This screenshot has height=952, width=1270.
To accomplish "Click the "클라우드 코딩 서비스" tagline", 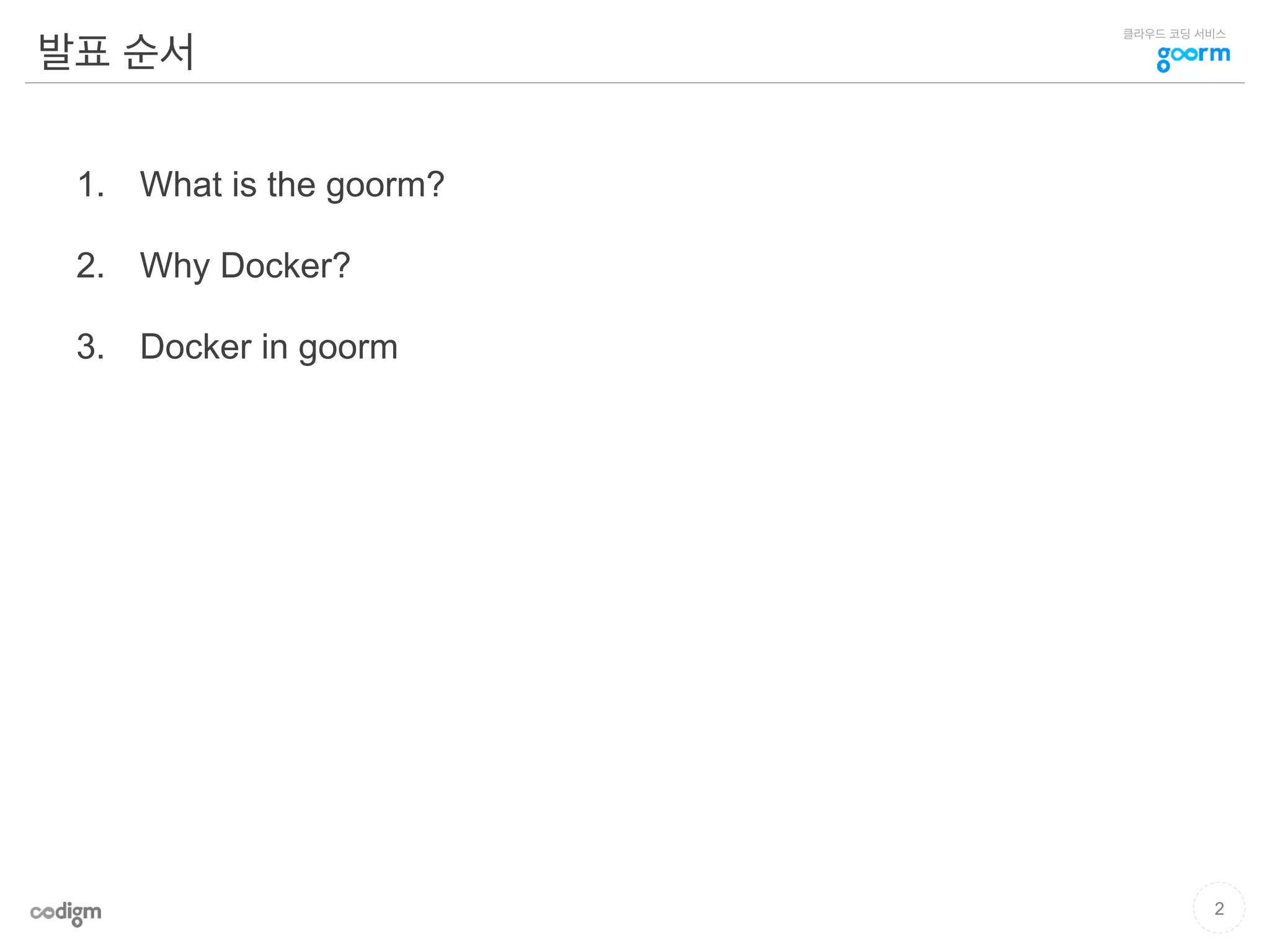I will (x=1174, y=34).
